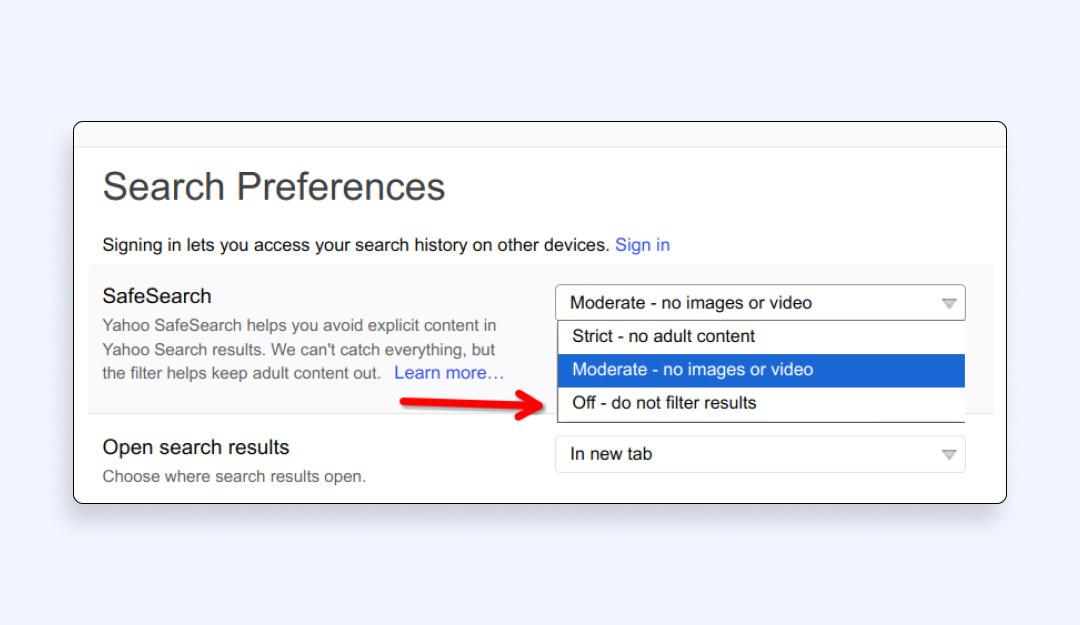Click the SafeSearch dropdown arrow
The height and width of the screenshot is (625, 1080).
tap(949, 304)
